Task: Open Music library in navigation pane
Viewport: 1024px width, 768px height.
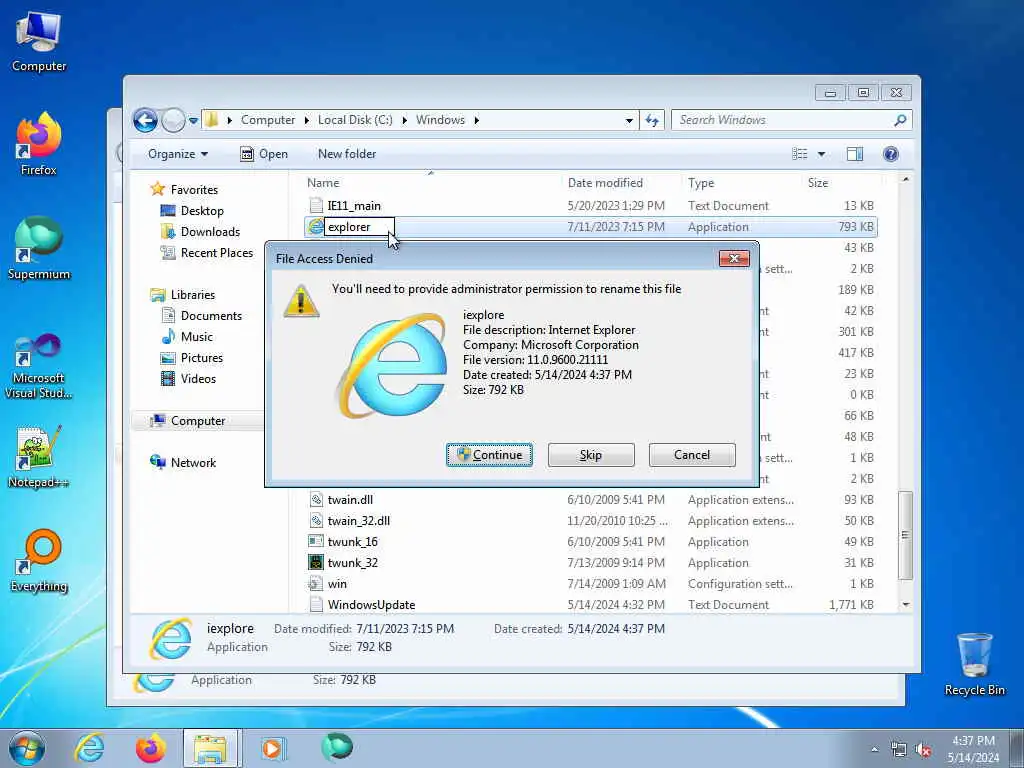Action: pos(197,337)
